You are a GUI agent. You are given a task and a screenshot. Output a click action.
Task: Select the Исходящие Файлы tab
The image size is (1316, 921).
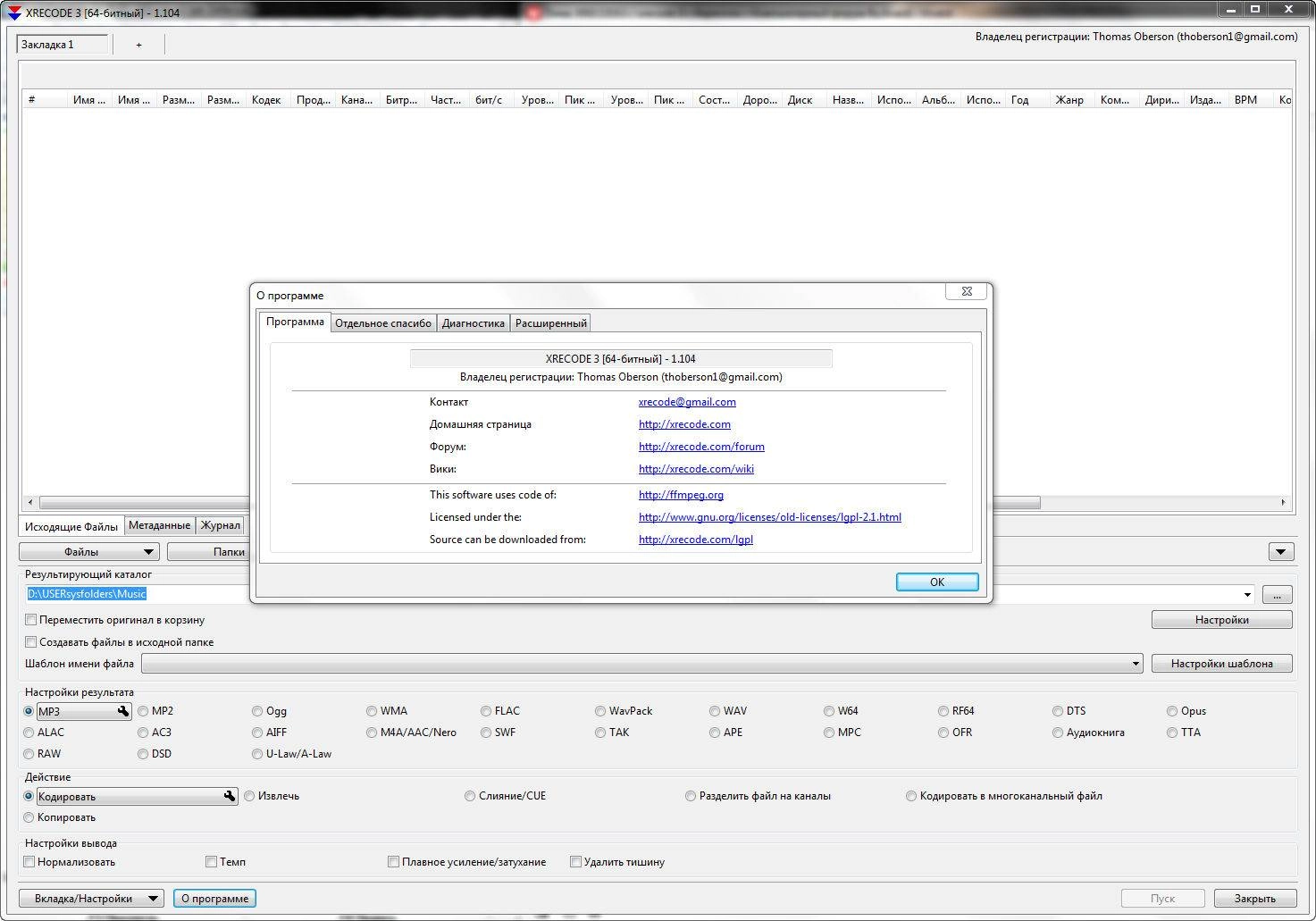tap(71, 526)
